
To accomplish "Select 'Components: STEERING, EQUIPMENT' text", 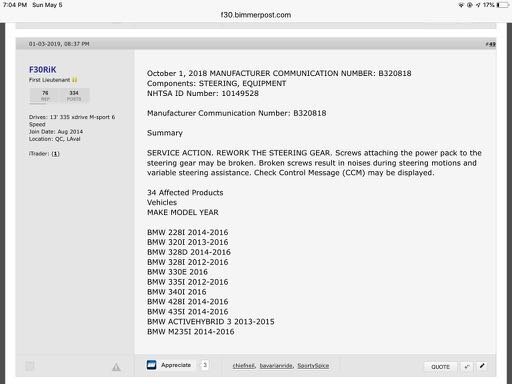I will [216, 83].
